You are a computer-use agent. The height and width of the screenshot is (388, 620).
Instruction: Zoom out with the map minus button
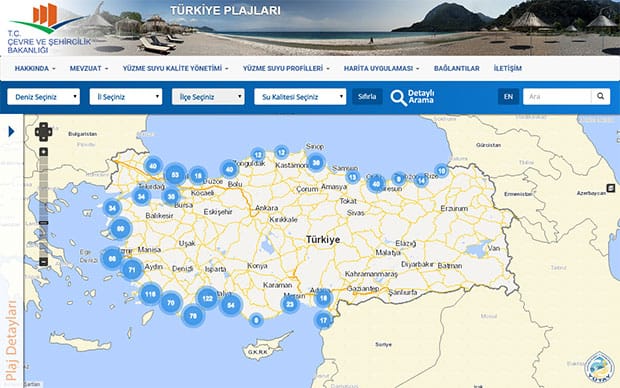pos(43,262)
